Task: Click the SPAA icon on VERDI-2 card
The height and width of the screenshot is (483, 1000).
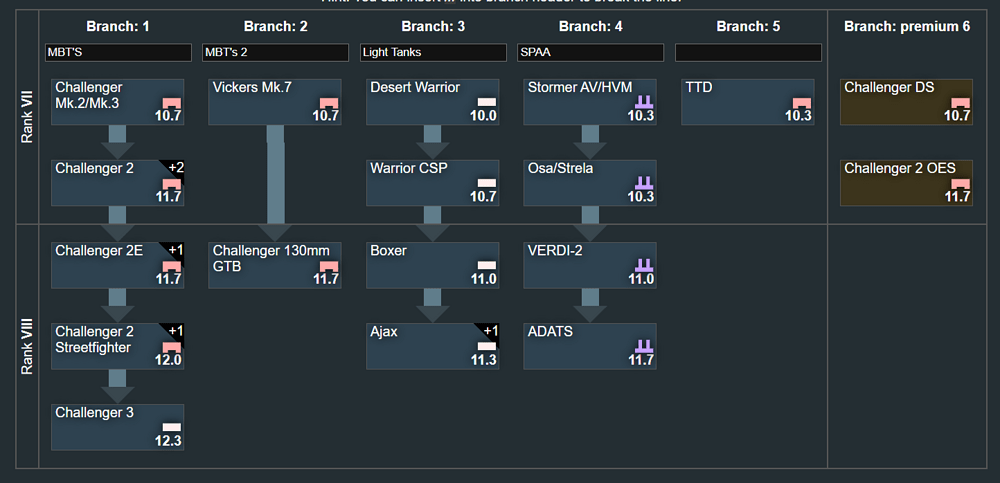Action: [644, 265]
